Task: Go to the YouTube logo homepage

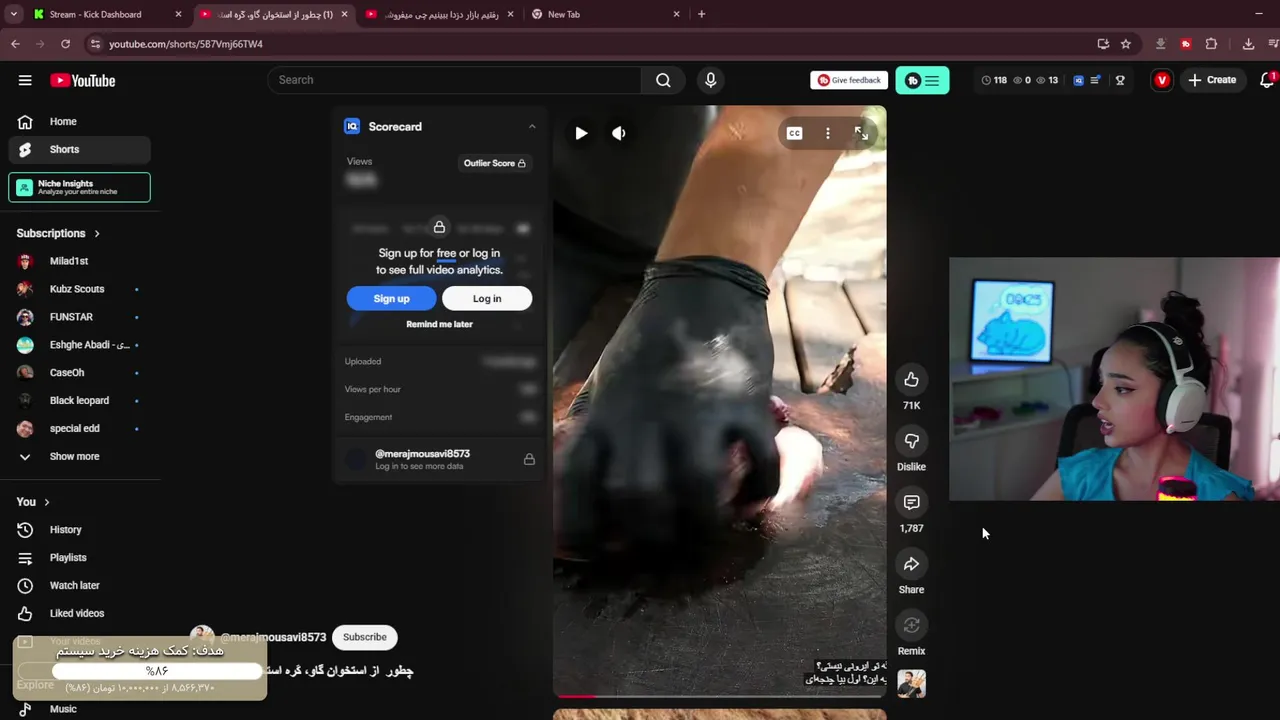Action: point(83,80)
